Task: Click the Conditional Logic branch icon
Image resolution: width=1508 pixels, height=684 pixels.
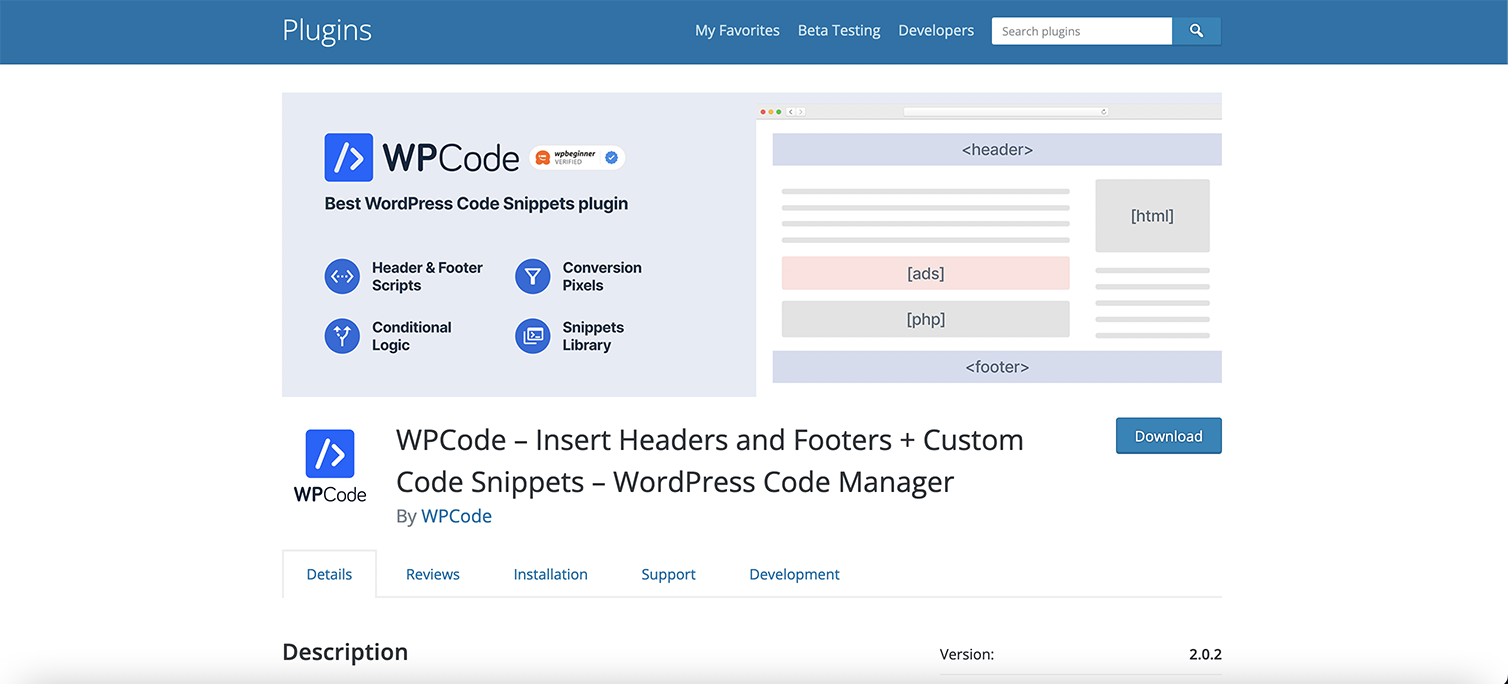Action: tap(342, 336)
